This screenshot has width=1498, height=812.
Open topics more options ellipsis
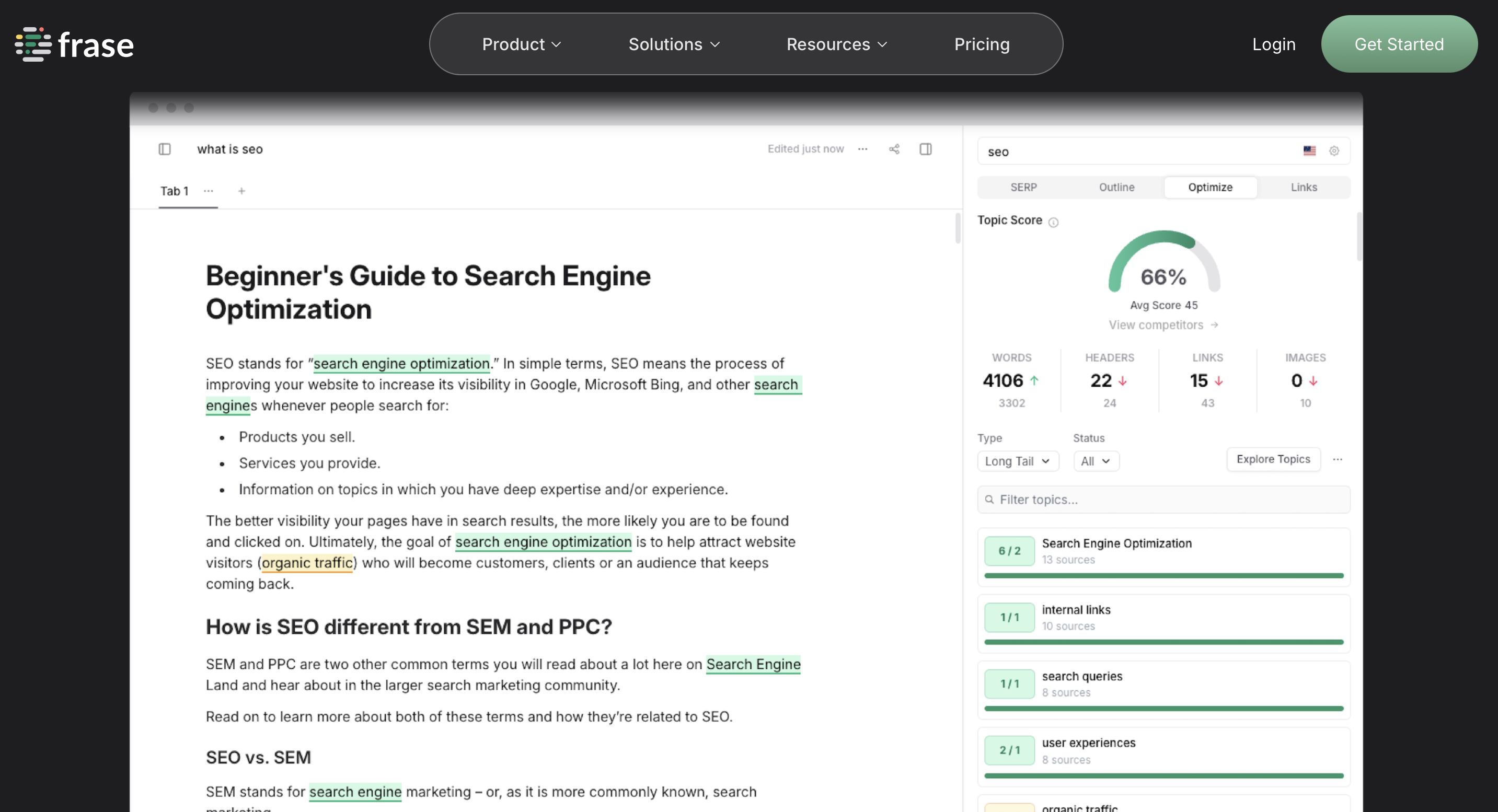[x=1338, y=459]
